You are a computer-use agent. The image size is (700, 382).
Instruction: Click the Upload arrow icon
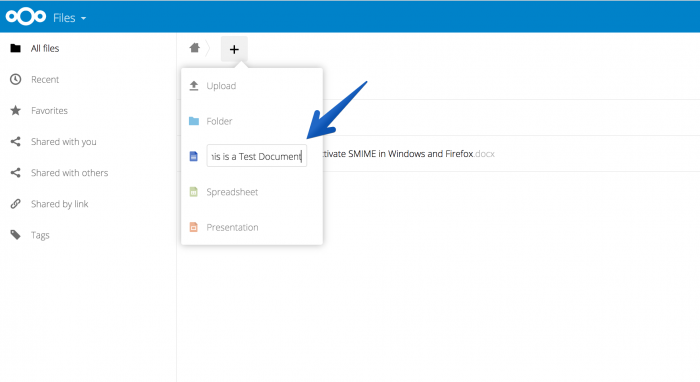coord(194,86)
